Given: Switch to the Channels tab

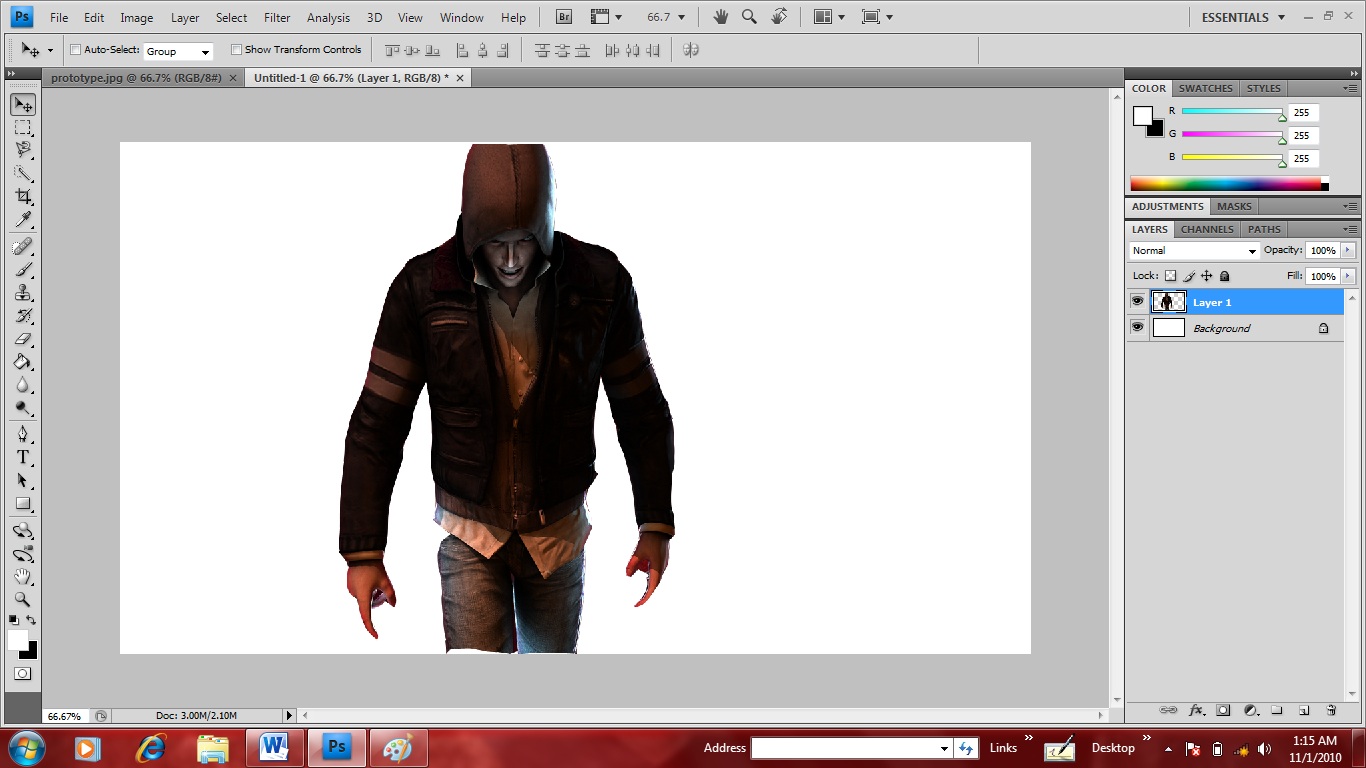Looking at the screenshot, I should (1207, 229).
